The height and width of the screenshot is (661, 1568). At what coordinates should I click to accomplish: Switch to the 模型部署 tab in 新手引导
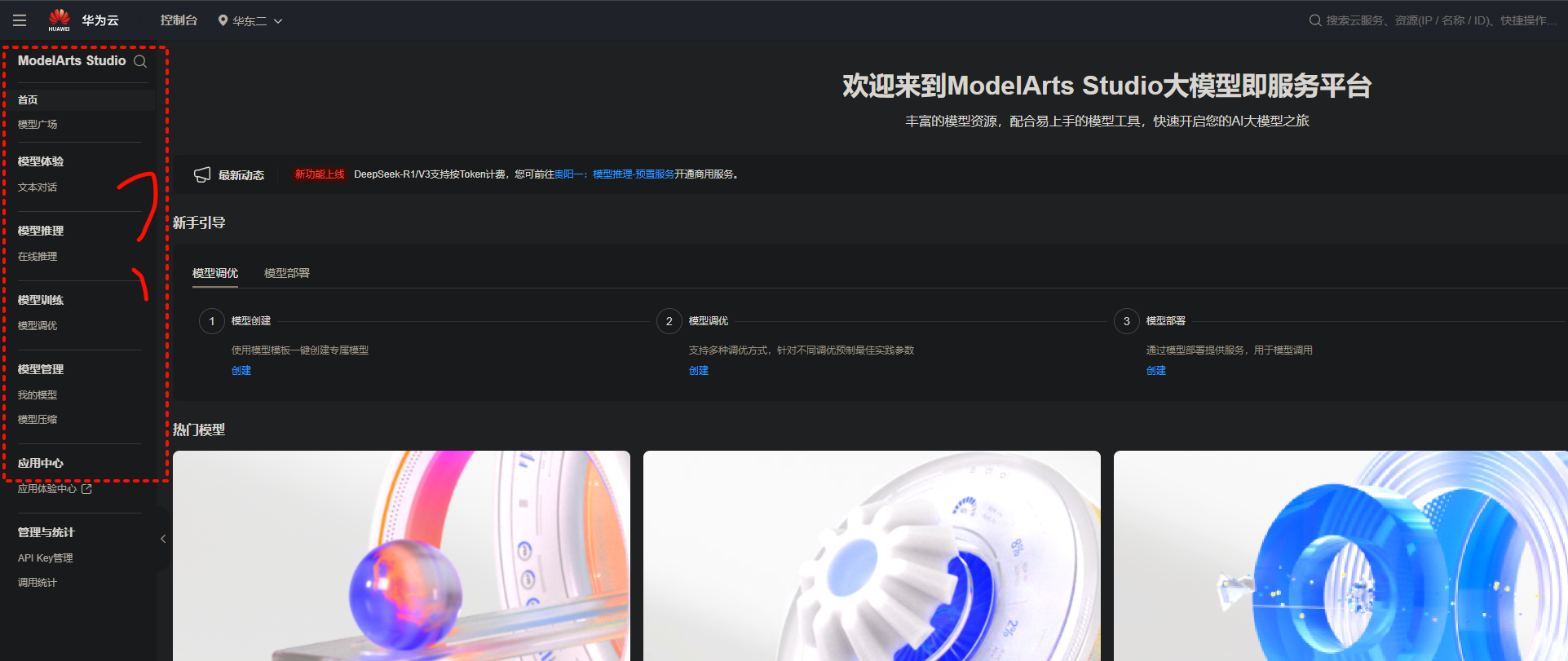[x=287, y=273]
